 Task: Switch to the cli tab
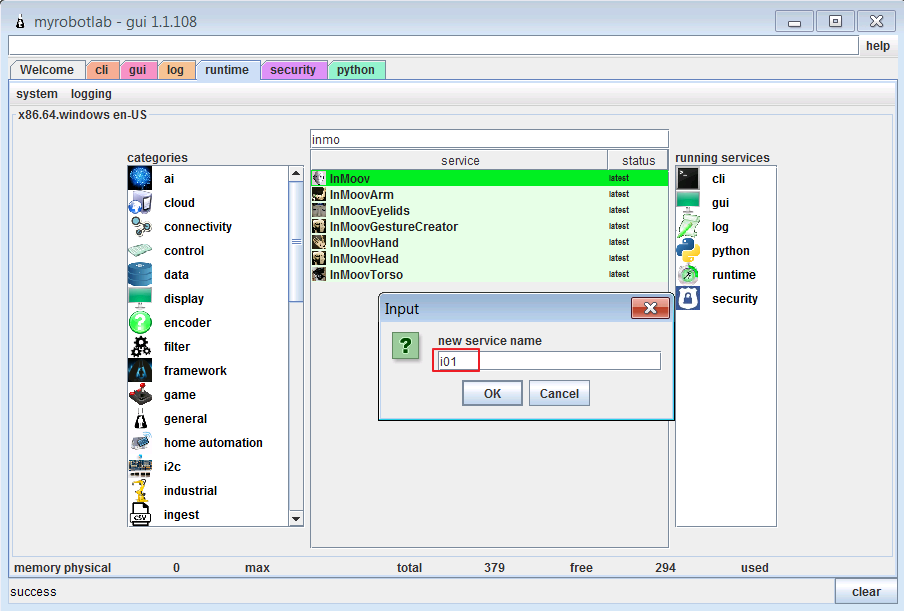[102, 70]
